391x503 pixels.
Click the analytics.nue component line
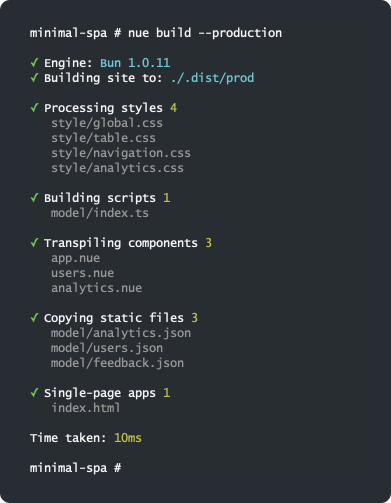[96, 288]
